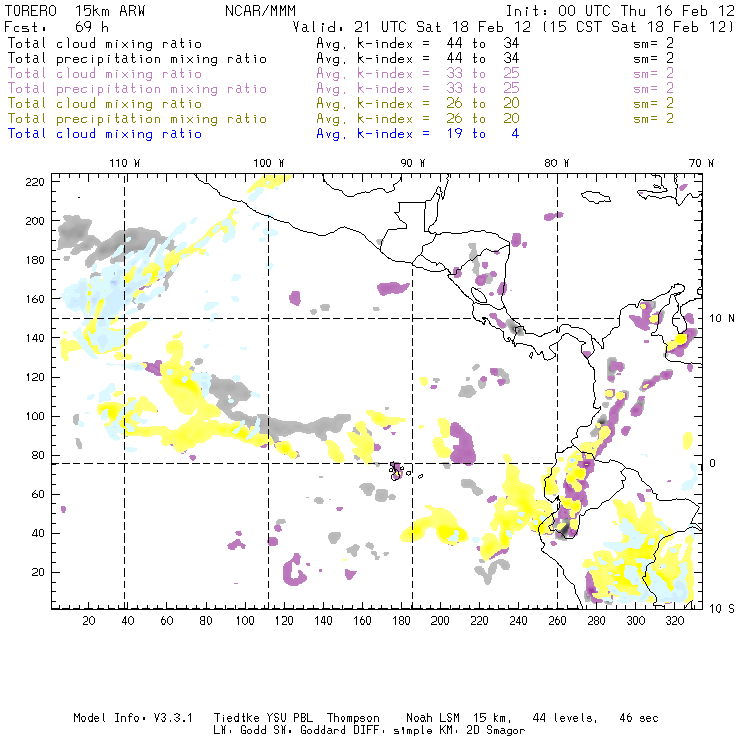Click horizontal axis tick label "180"
Screen dimensions: 740x740
(401, 621)
